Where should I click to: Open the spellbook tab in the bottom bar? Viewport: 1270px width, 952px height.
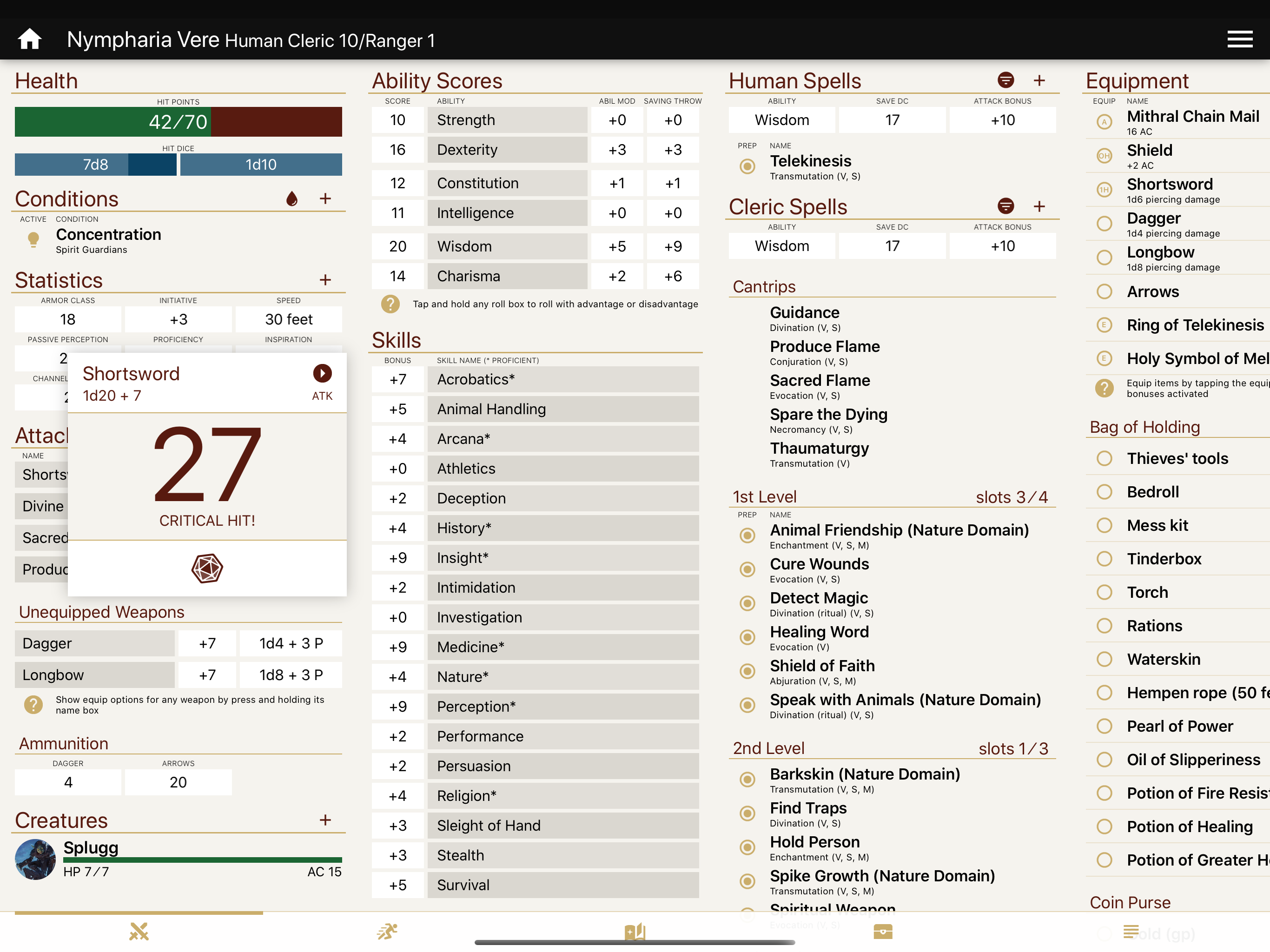(635, 932)
